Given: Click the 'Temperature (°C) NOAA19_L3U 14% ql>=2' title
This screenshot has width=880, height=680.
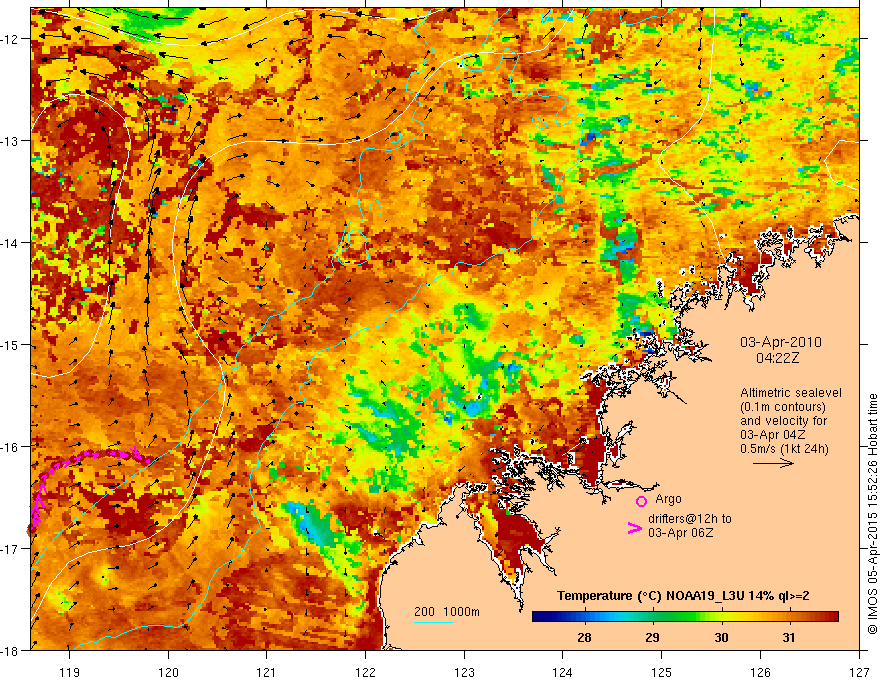Looking at the screenshot, I should (683, 596).
